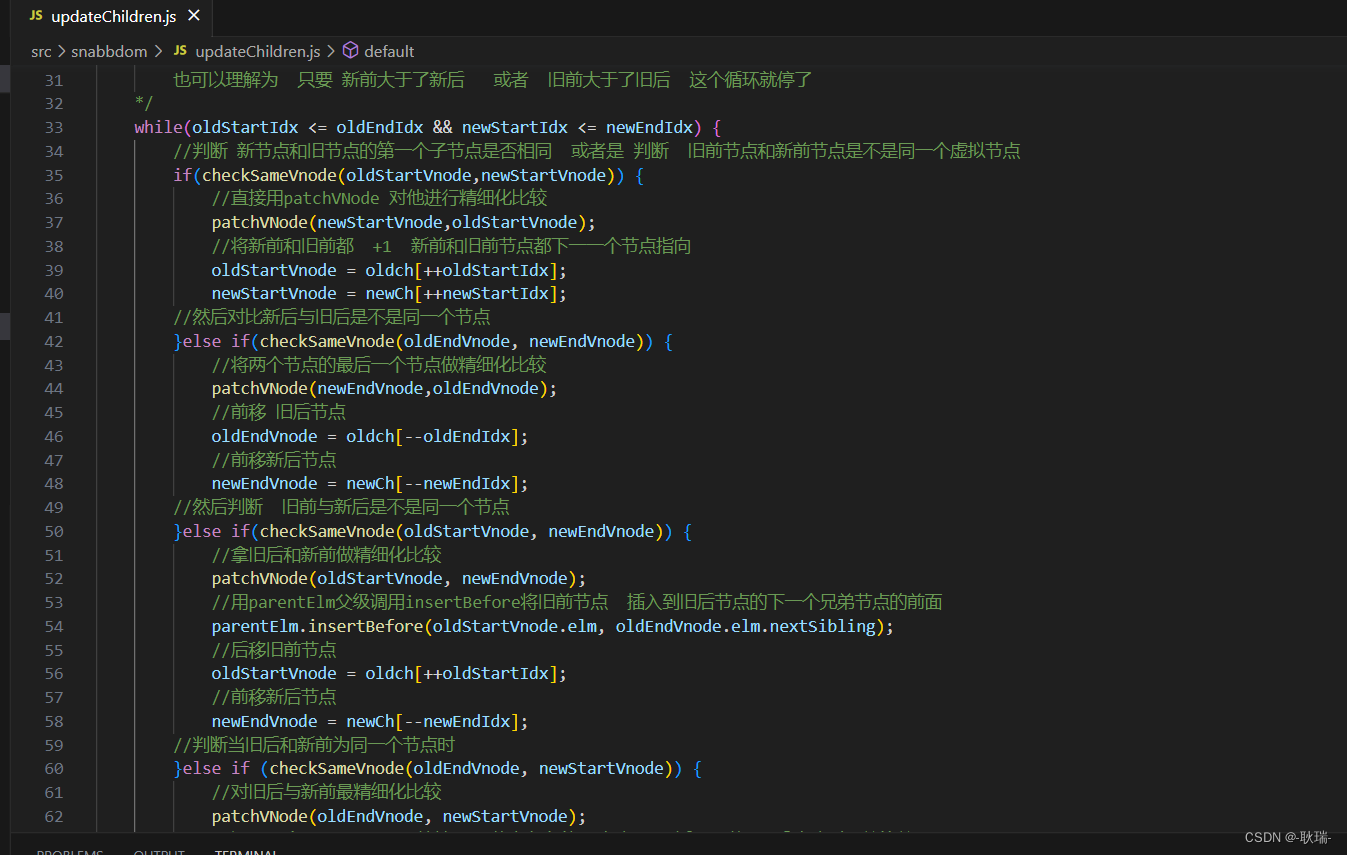Click line number 42 in gutter
1347x855 pixels.
coord(54,341)
